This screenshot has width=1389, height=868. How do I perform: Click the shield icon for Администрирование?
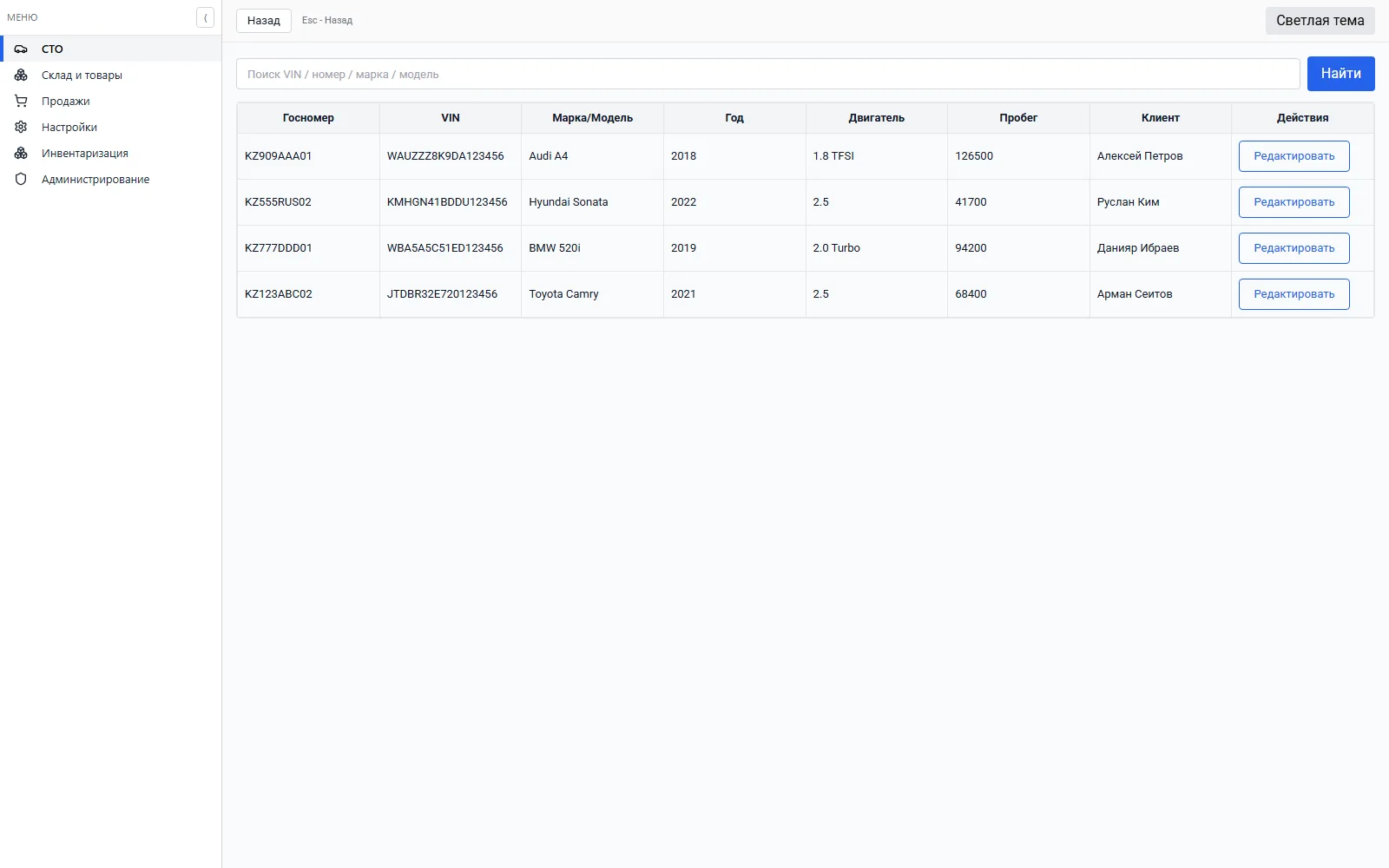click(x=21, y=180)
